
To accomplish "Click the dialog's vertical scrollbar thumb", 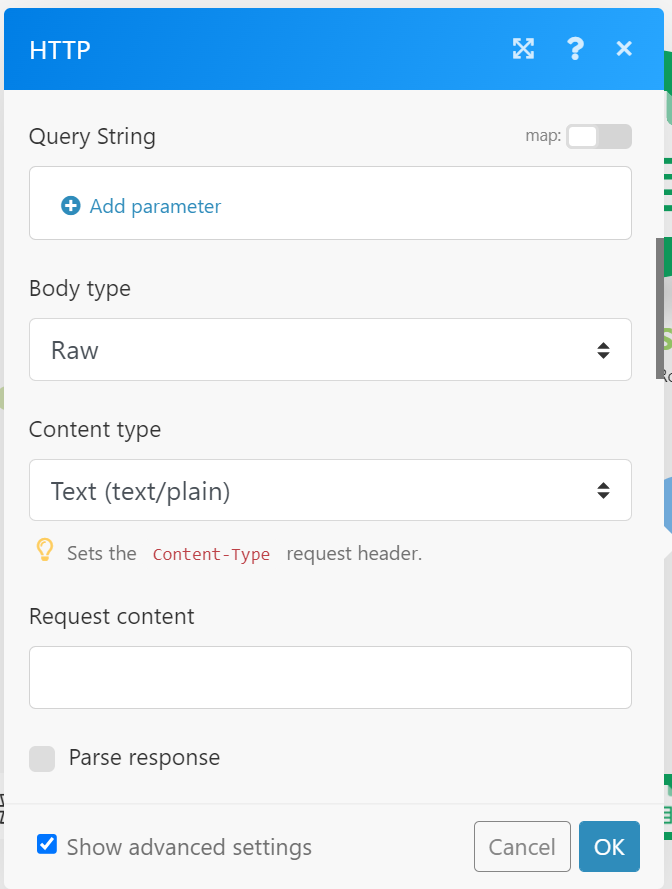I will point(660,309).
